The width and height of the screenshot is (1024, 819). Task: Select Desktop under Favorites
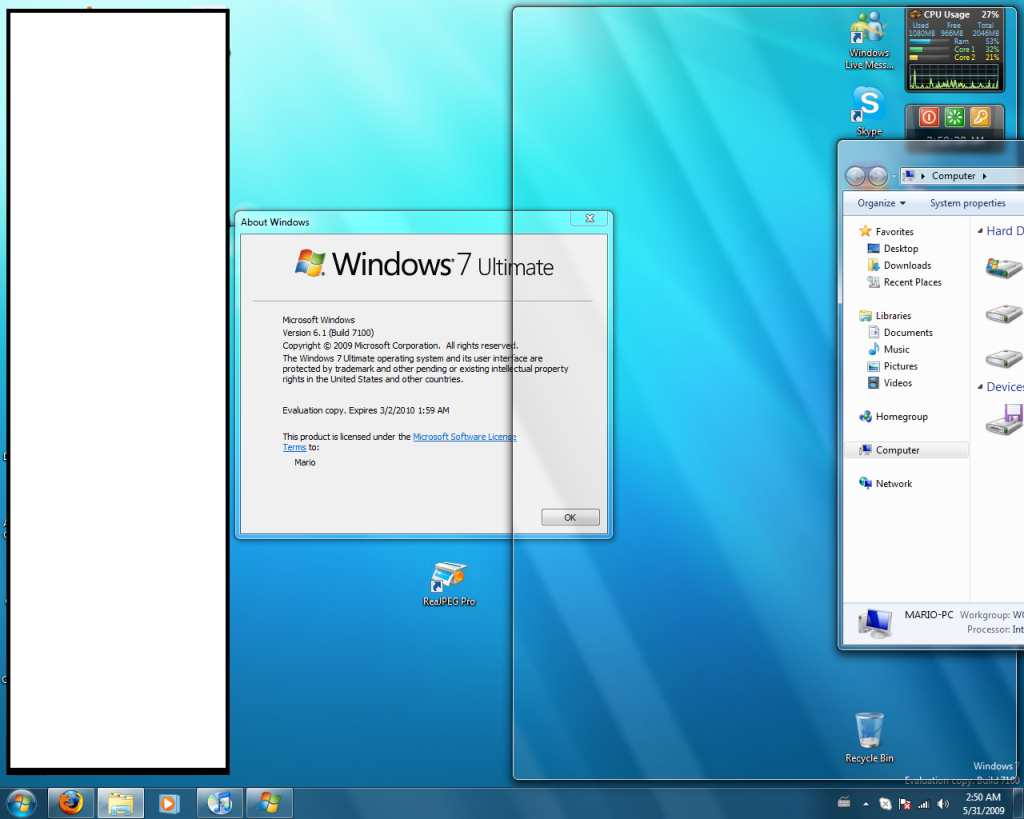tap(893, 248)
